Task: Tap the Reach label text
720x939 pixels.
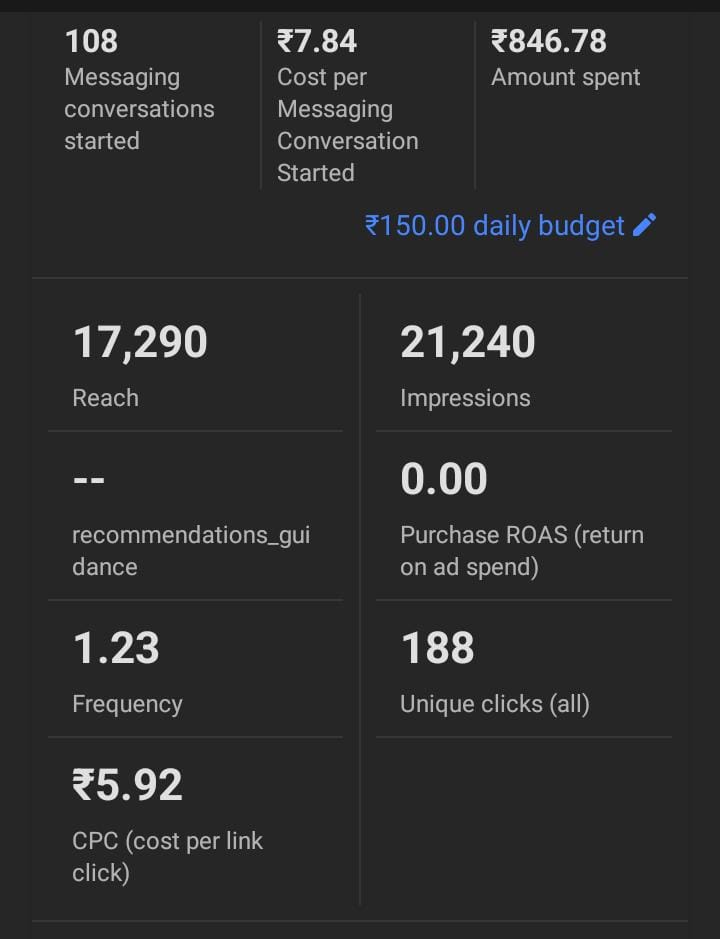Action: coord(105,398)
